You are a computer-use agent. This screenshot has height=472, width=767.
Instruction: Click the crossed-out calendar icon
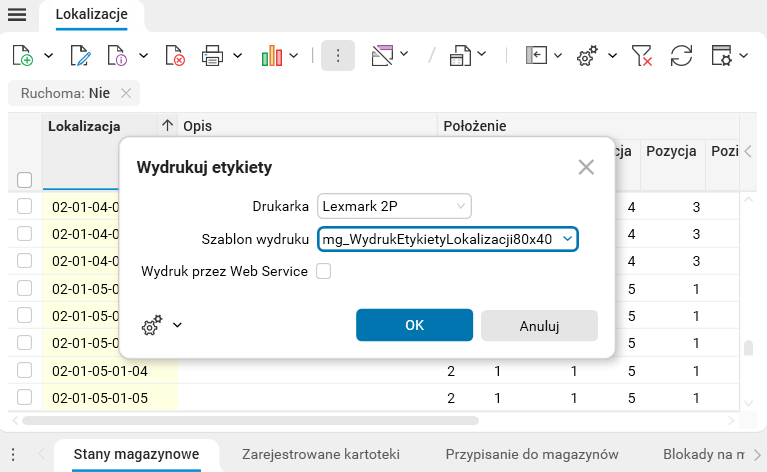(x=383, y=55)
